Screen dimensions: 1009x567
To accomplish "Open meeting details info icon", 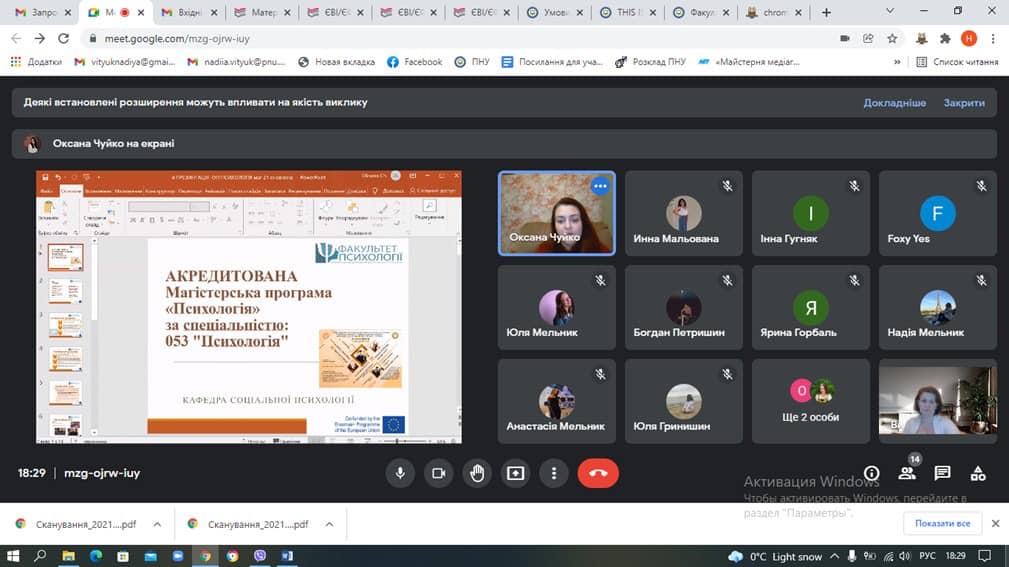I will point(872,473).
